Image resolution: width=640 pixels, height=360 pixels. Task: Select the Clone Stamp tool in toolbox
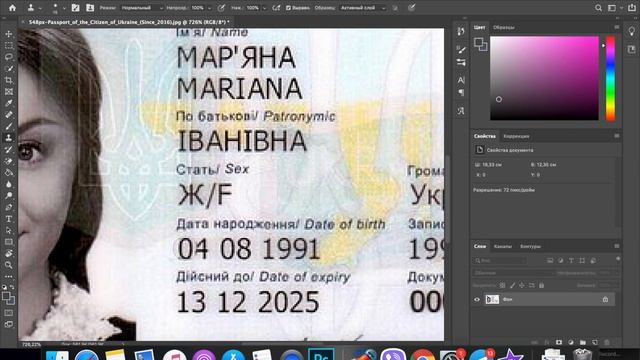click(9, 138)
